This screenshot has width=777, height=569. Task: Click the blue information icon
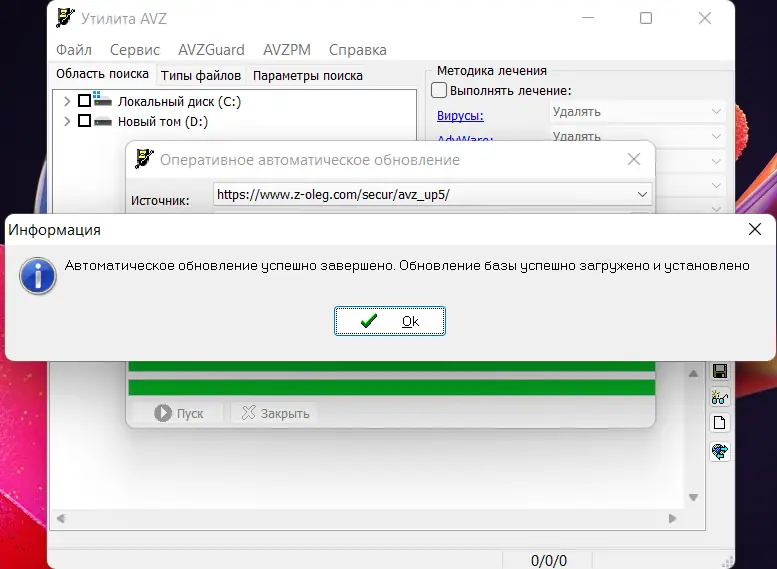click(x=38, y=276)
